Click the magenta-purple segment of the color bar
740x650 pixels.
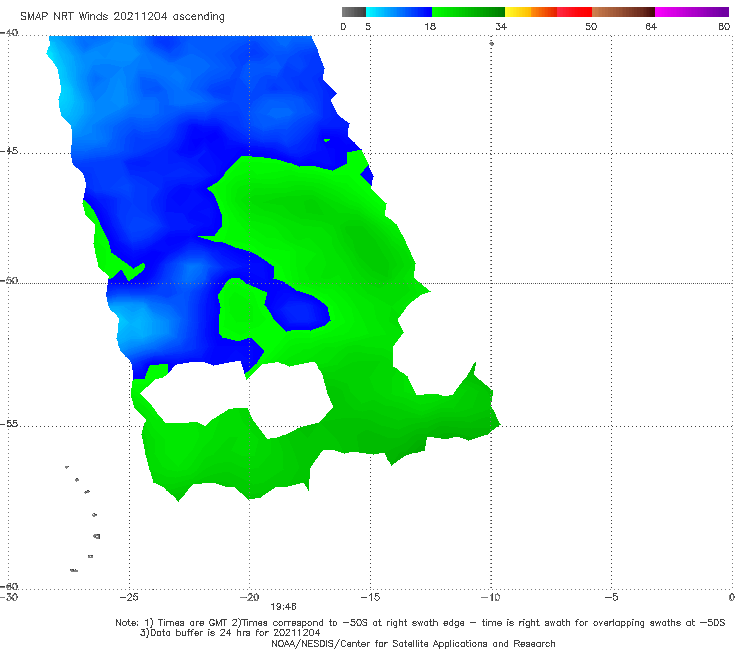(692, 12)
